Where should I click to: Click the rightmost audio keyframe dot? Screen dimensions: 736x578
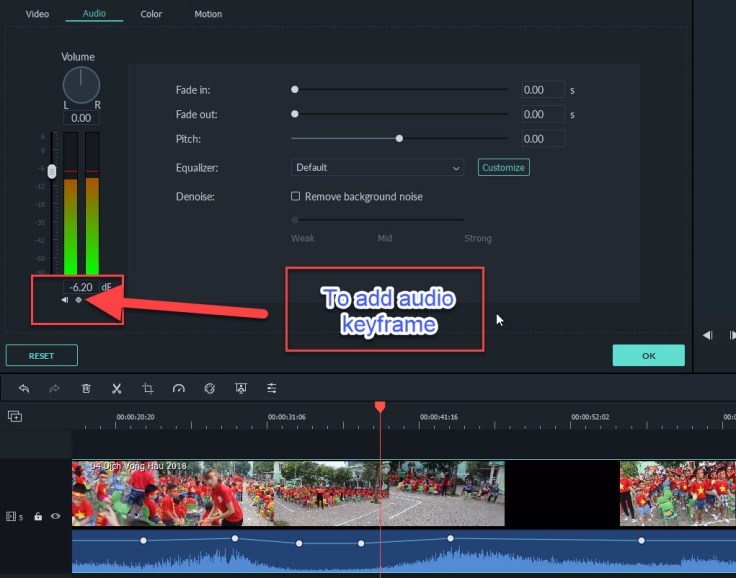641,540
